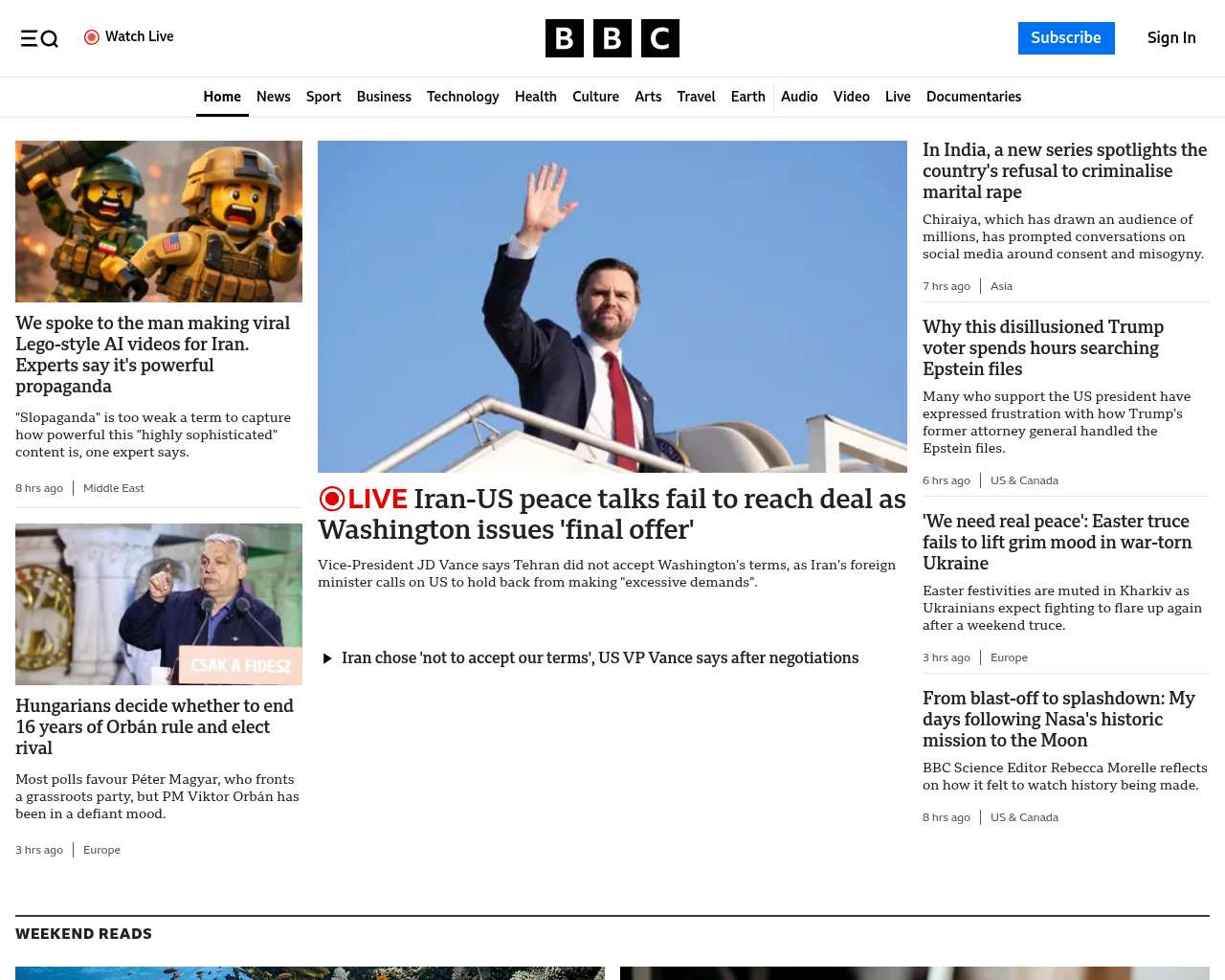The width and height of the screenshot is (1225, 980).
Task: Open the Business section
Action: (384, 97)
